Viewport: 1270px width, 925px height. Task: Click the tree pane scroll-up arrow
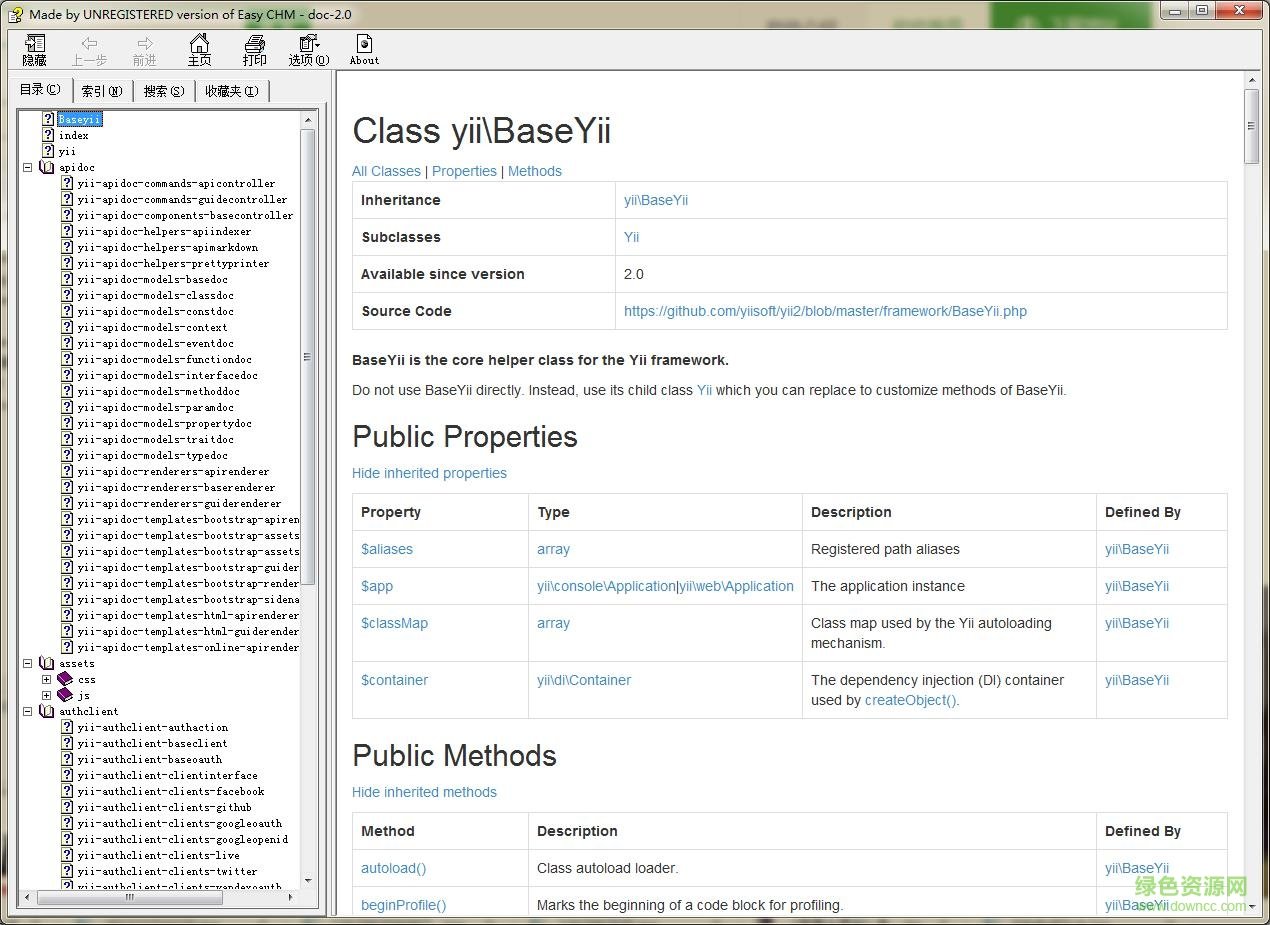pyautogui.click(x=308, y=120)
